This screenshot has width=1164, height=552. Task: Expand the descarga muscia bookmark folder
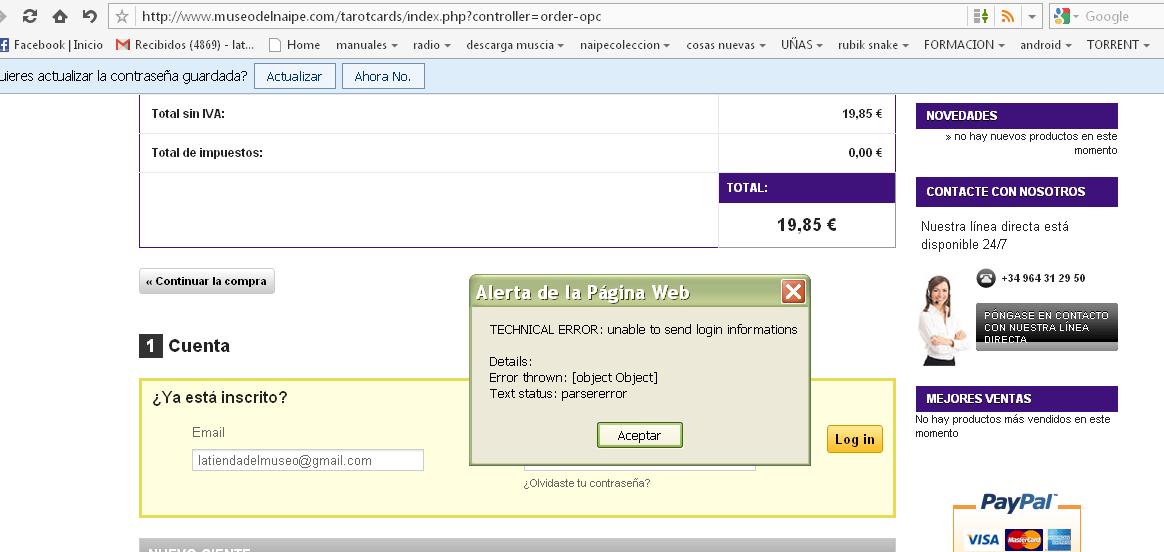pyautogui.click(x=515, y=45)
